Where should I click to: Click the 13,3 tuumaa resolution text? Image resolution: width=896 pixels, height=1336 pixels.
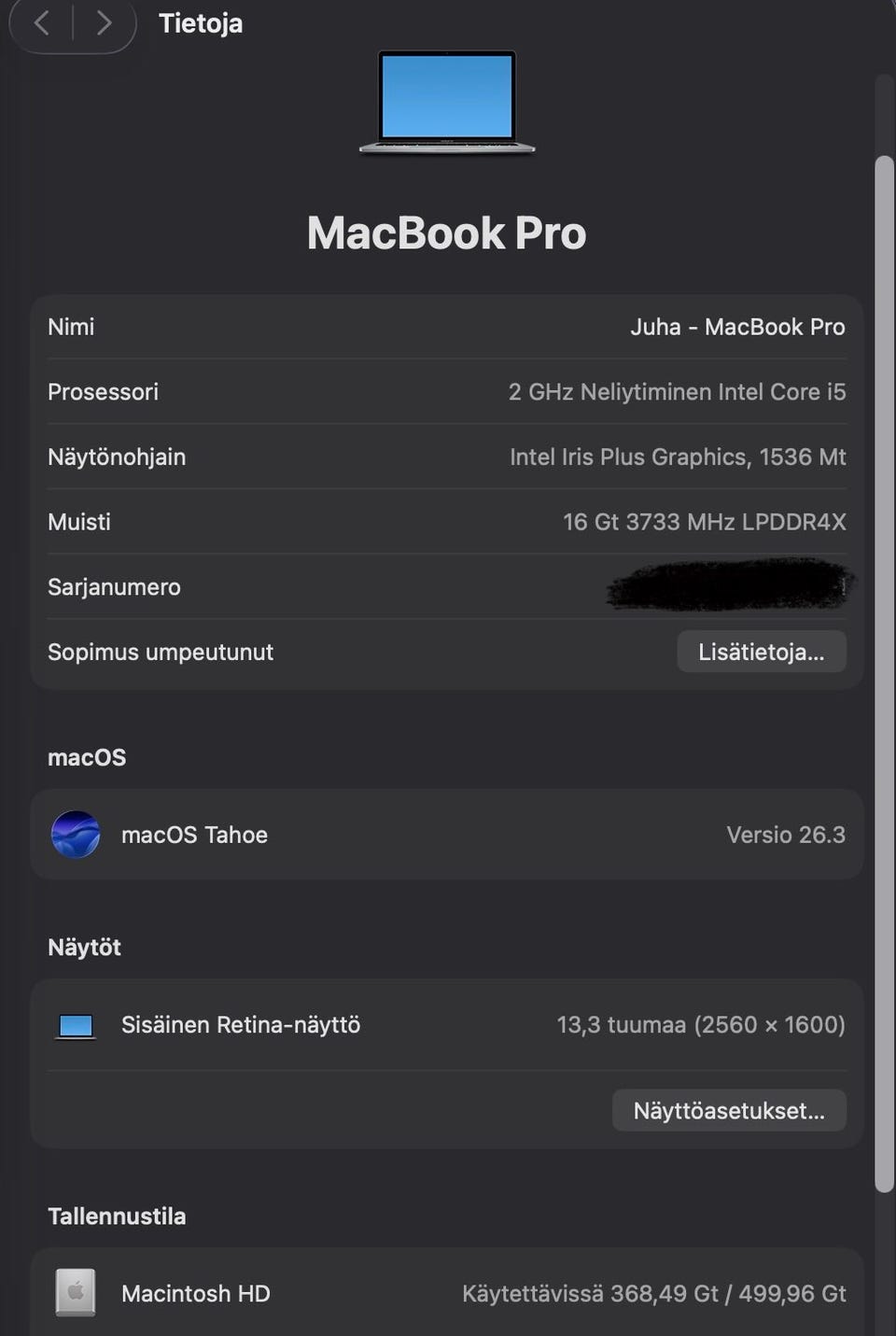click(700, 1025)
